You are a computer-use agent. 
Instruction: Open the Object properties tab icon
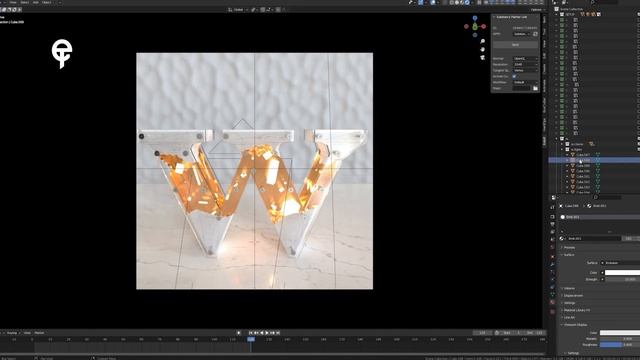tap(553, 257)
